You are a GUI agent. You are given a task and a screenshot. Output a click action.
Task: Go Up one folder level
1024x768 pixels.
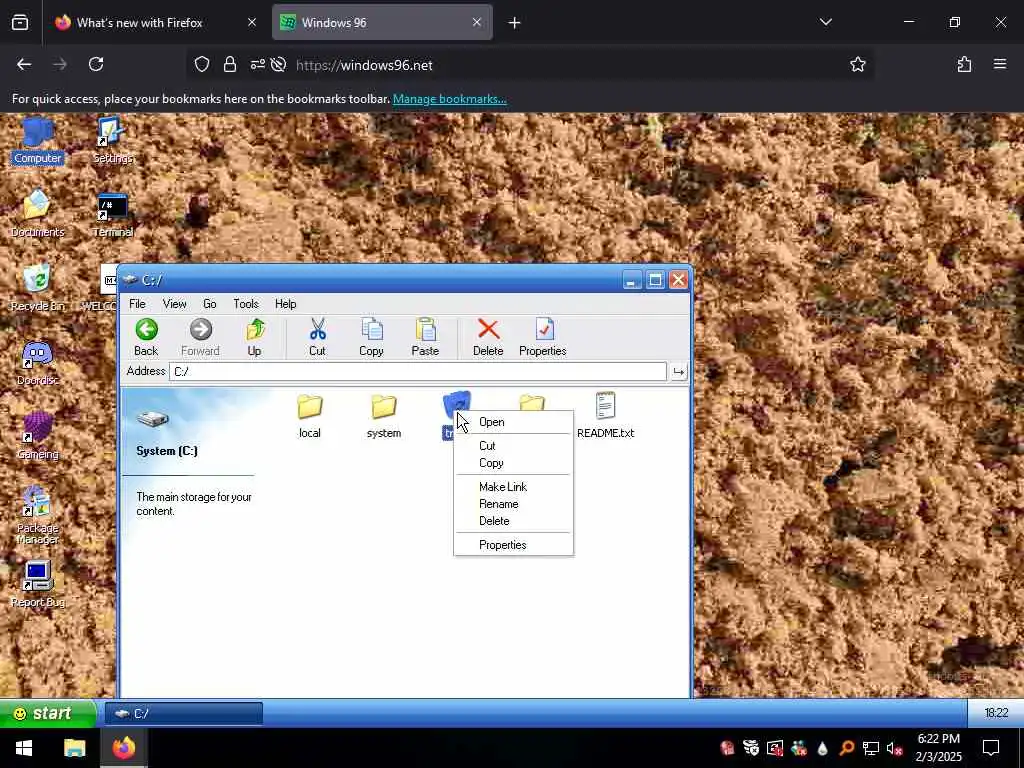tap(255, 337)
